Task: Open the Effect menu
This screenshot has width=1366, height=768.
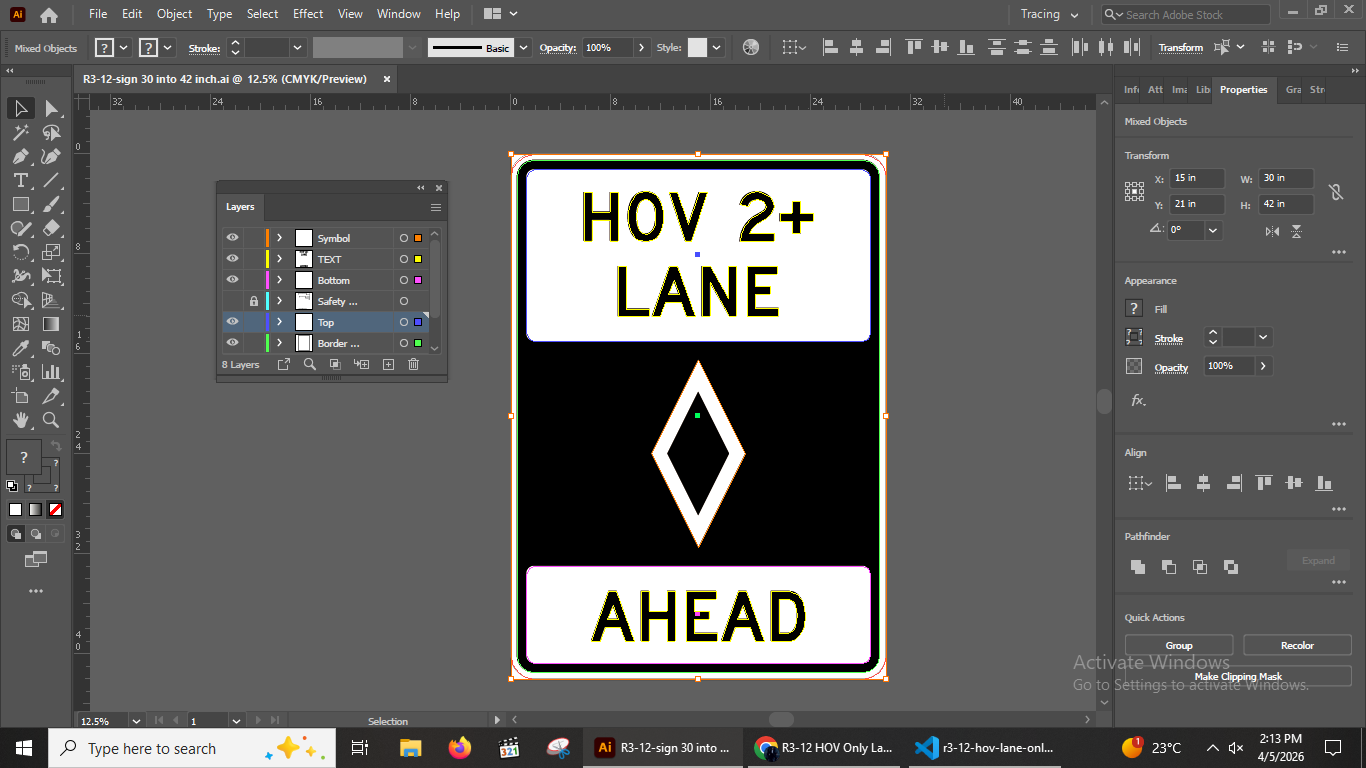Action: pos(307,14)
